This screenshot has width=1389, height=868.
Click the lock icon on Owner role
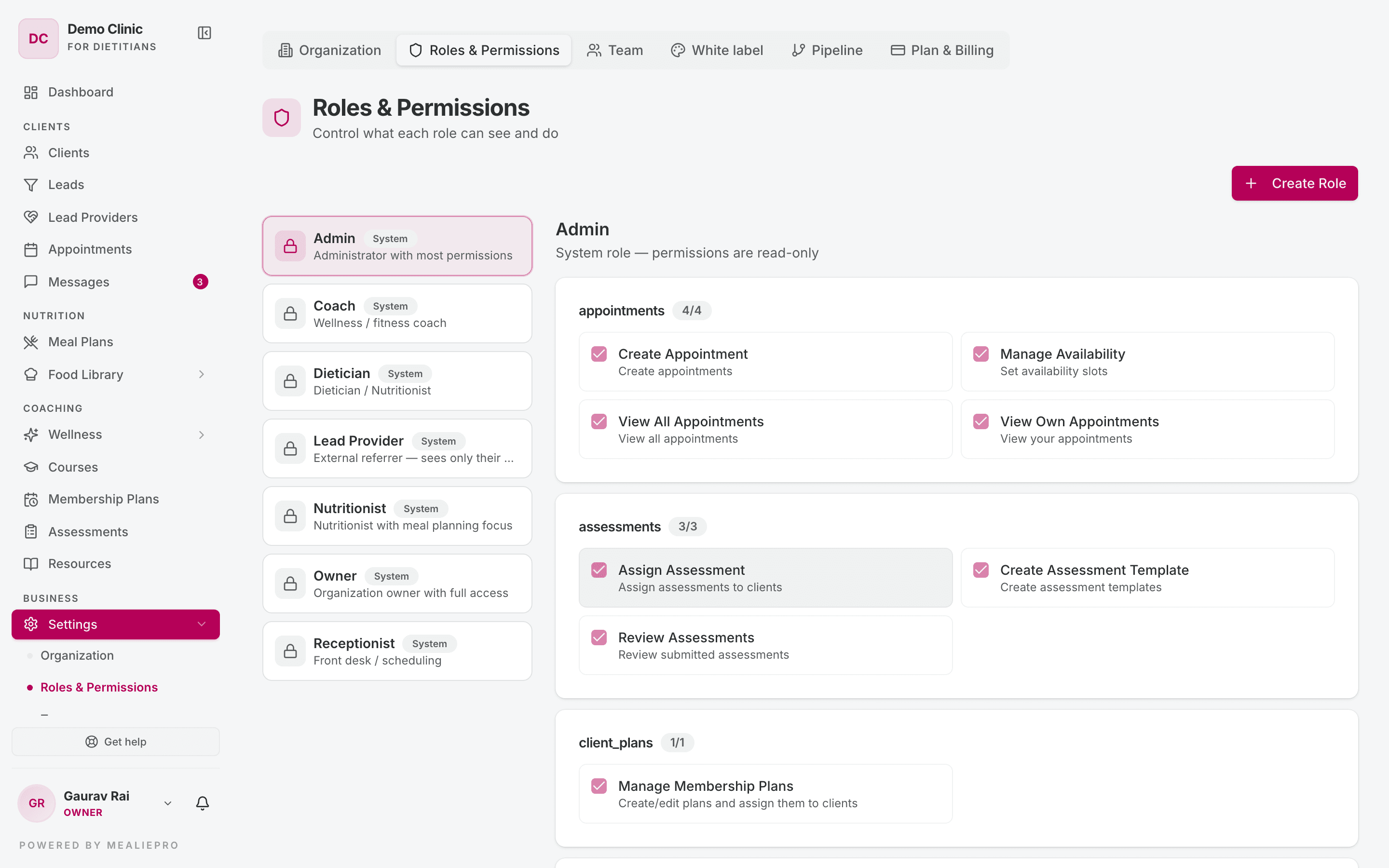(x=290, y=583)
